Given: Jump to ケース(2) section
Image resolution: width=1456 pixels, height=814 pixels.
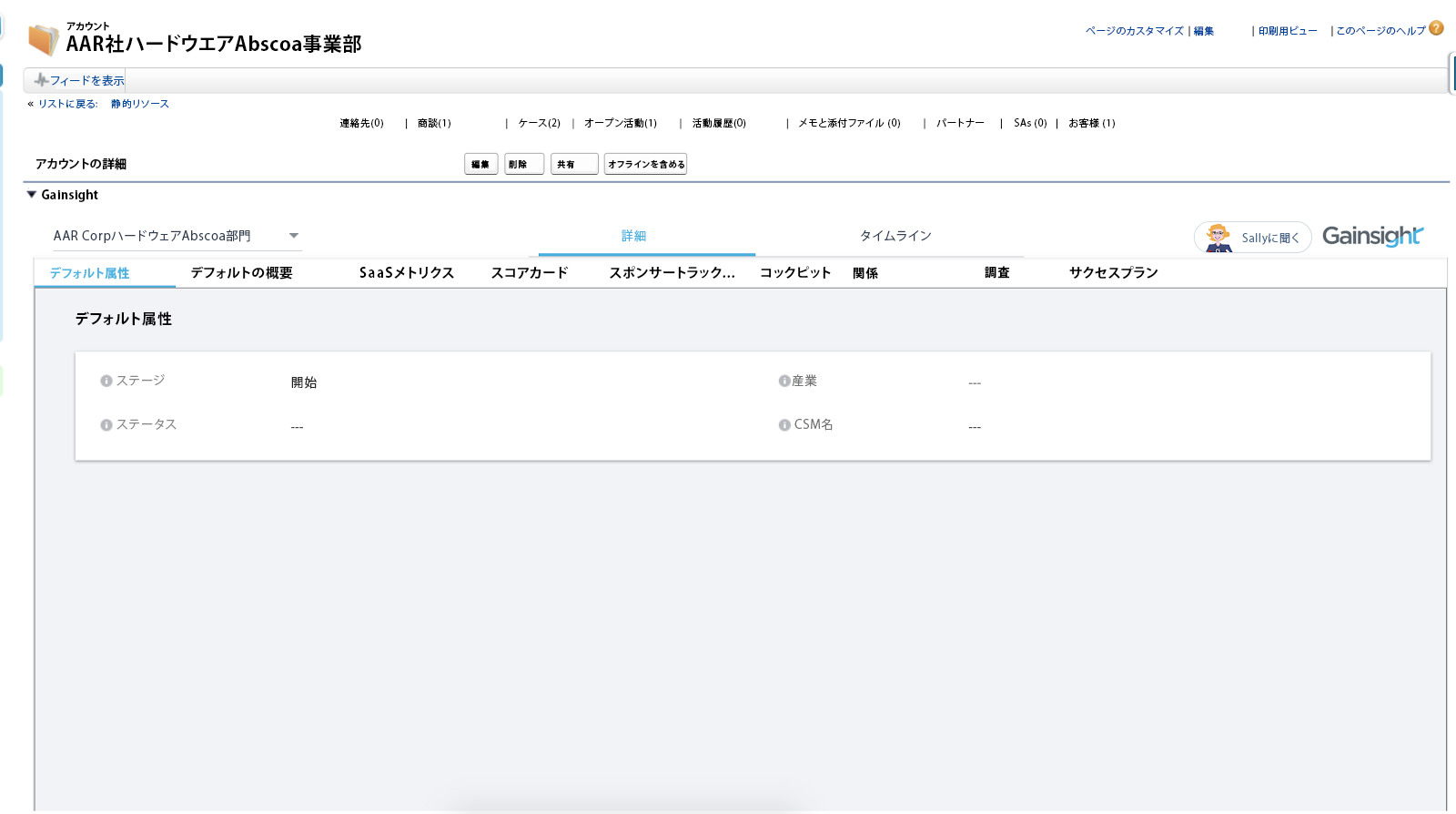Looking at the screenshot, I should pyautogui.click(x=540, y=123).
